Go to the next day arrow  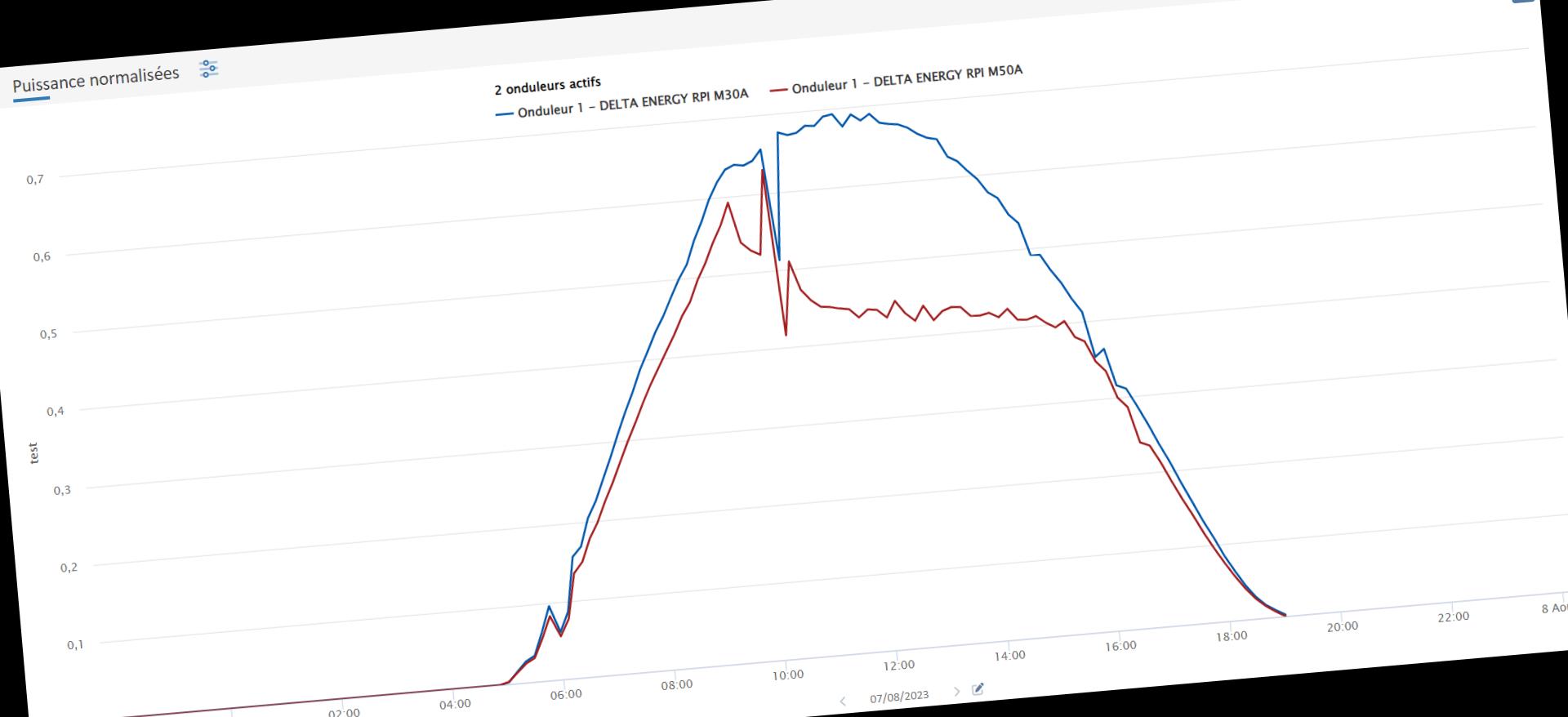click(x=957, y=692)
